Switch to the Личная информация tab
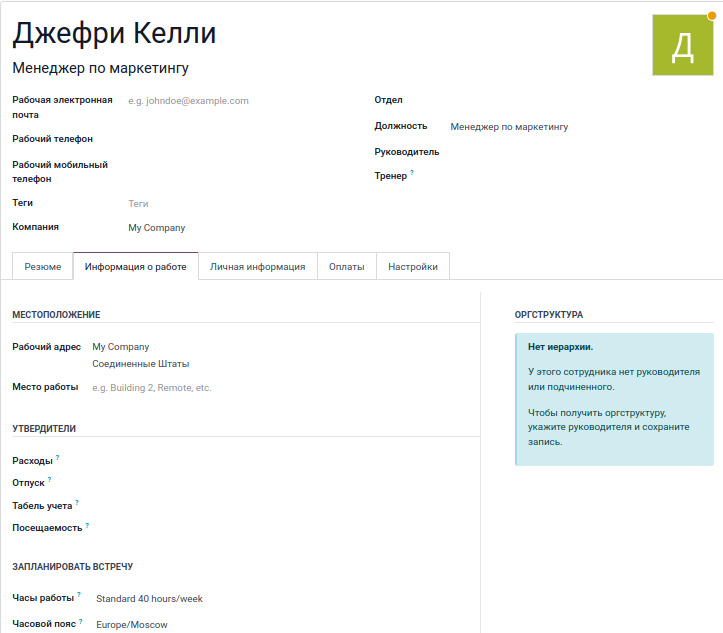Viewport: 723px width, 633px height. tap(257, 267)
